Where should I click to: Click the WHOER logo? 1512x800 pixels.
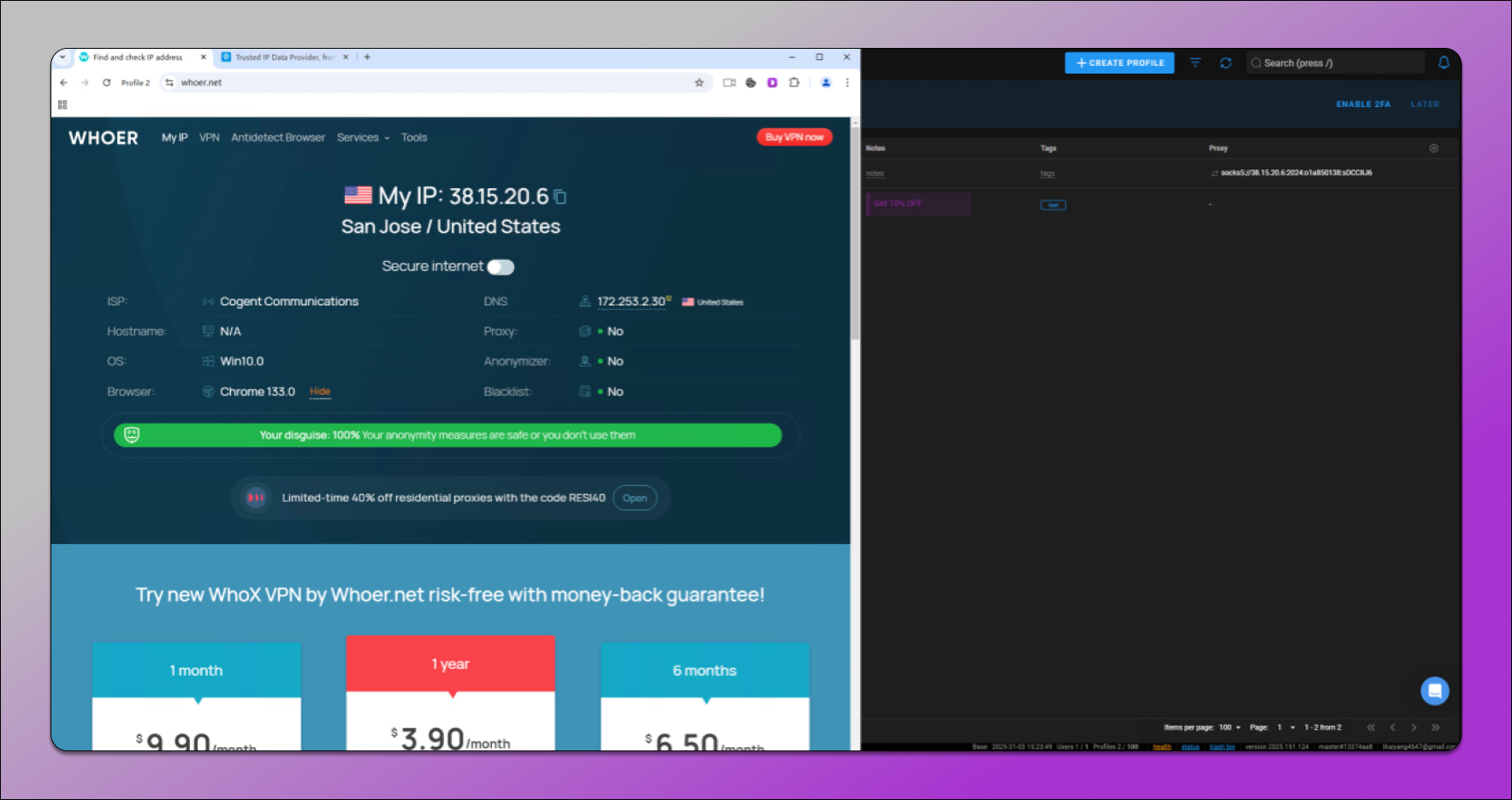[x=104, y=138]
